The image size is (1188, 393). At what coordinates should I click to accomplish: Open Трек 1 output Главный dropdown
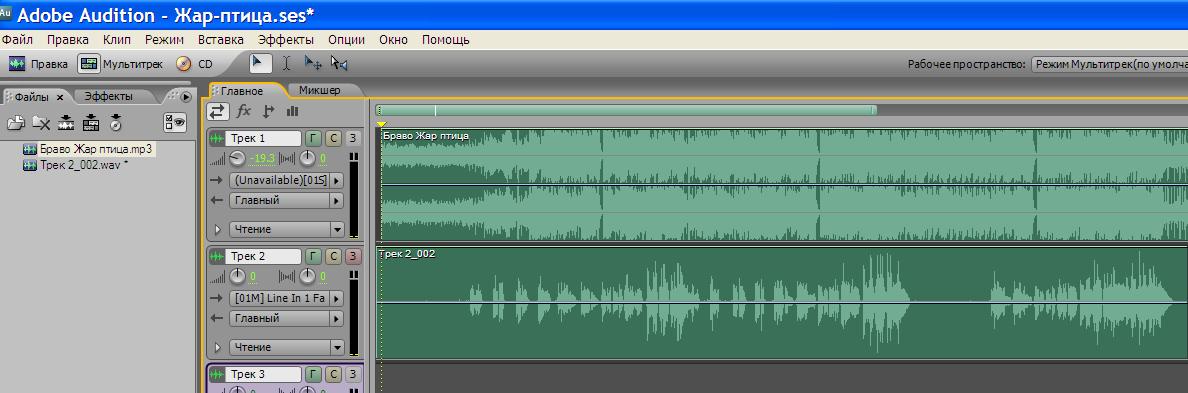point(286,201)
